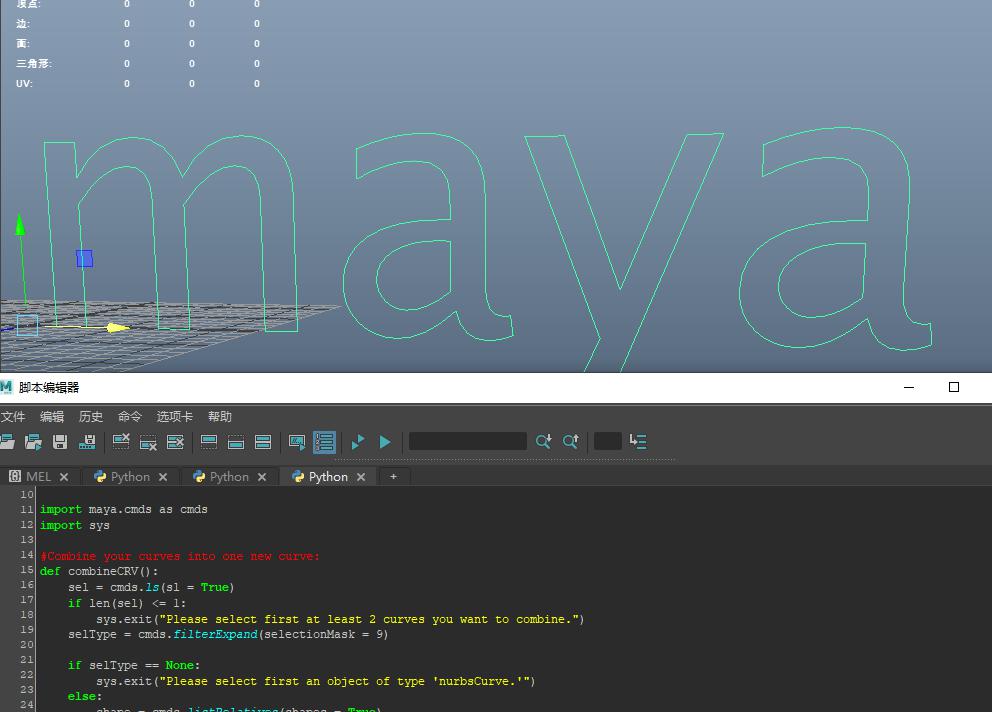
Task: Click the Show Input pane icon
Action: [237, 441]
